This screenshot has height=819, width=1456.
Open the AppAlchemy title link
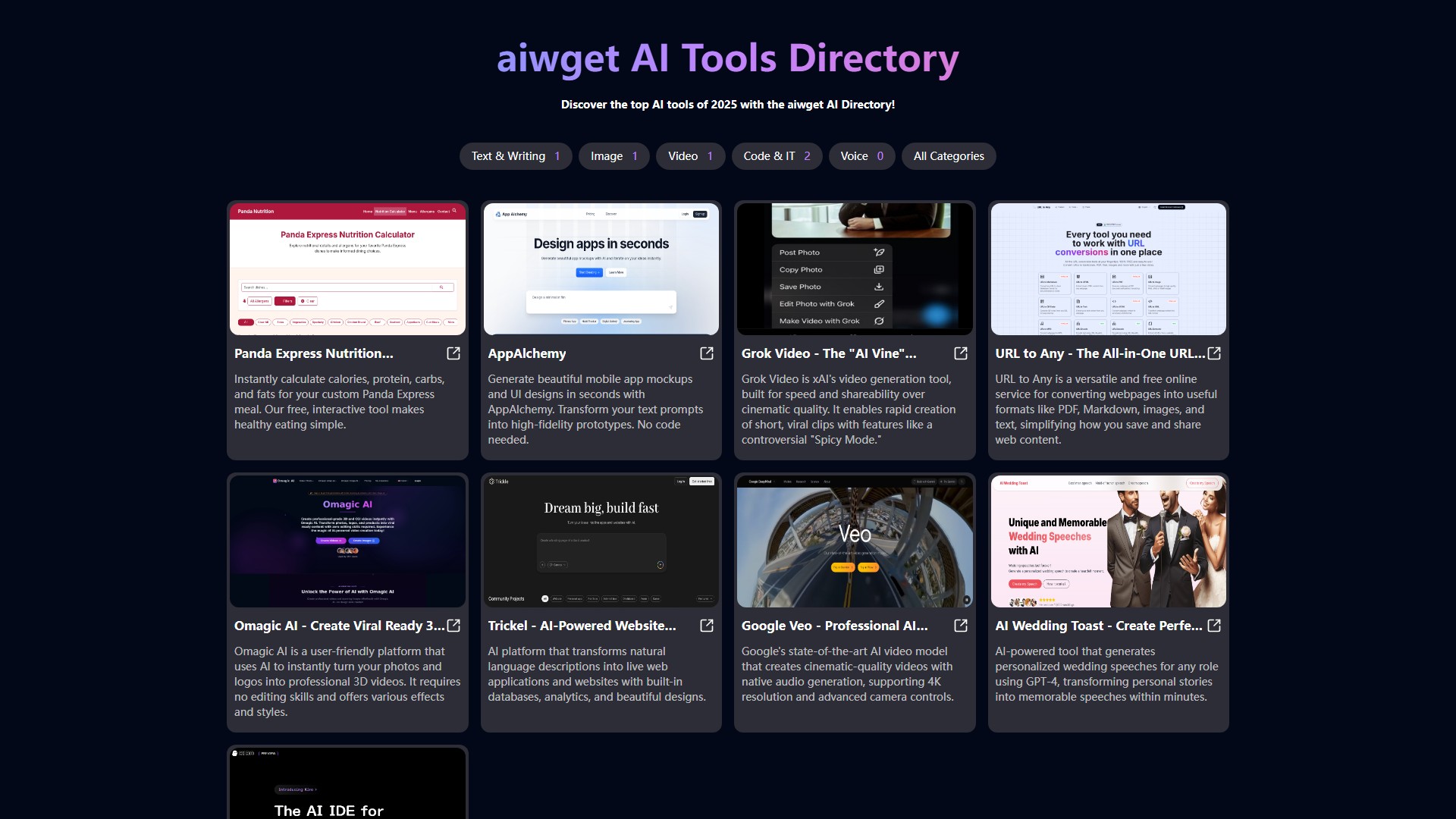527,353
